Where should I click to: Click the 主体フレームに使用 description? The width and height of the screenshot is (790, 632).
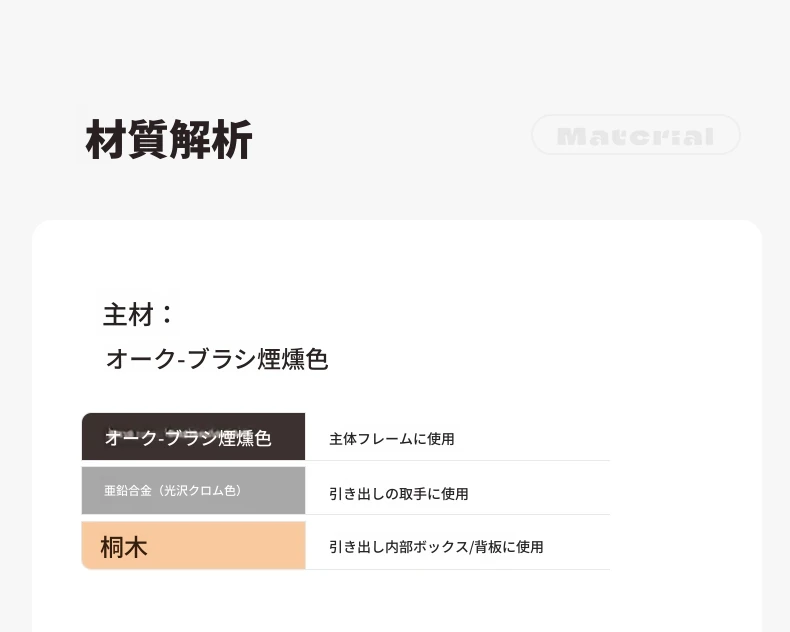(391, 439)
